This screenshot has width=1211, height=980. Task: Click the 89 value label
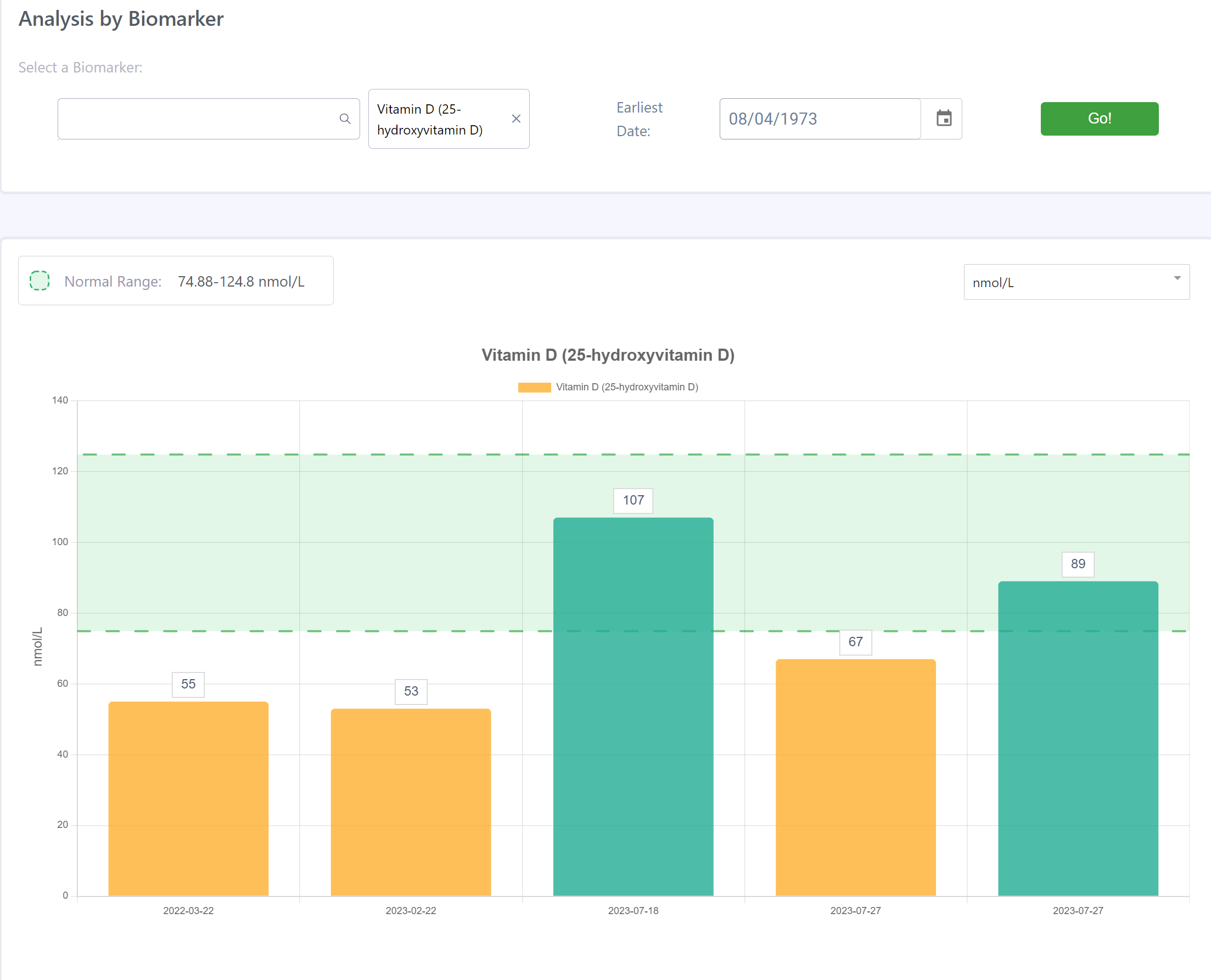(x=1078, y=564)
